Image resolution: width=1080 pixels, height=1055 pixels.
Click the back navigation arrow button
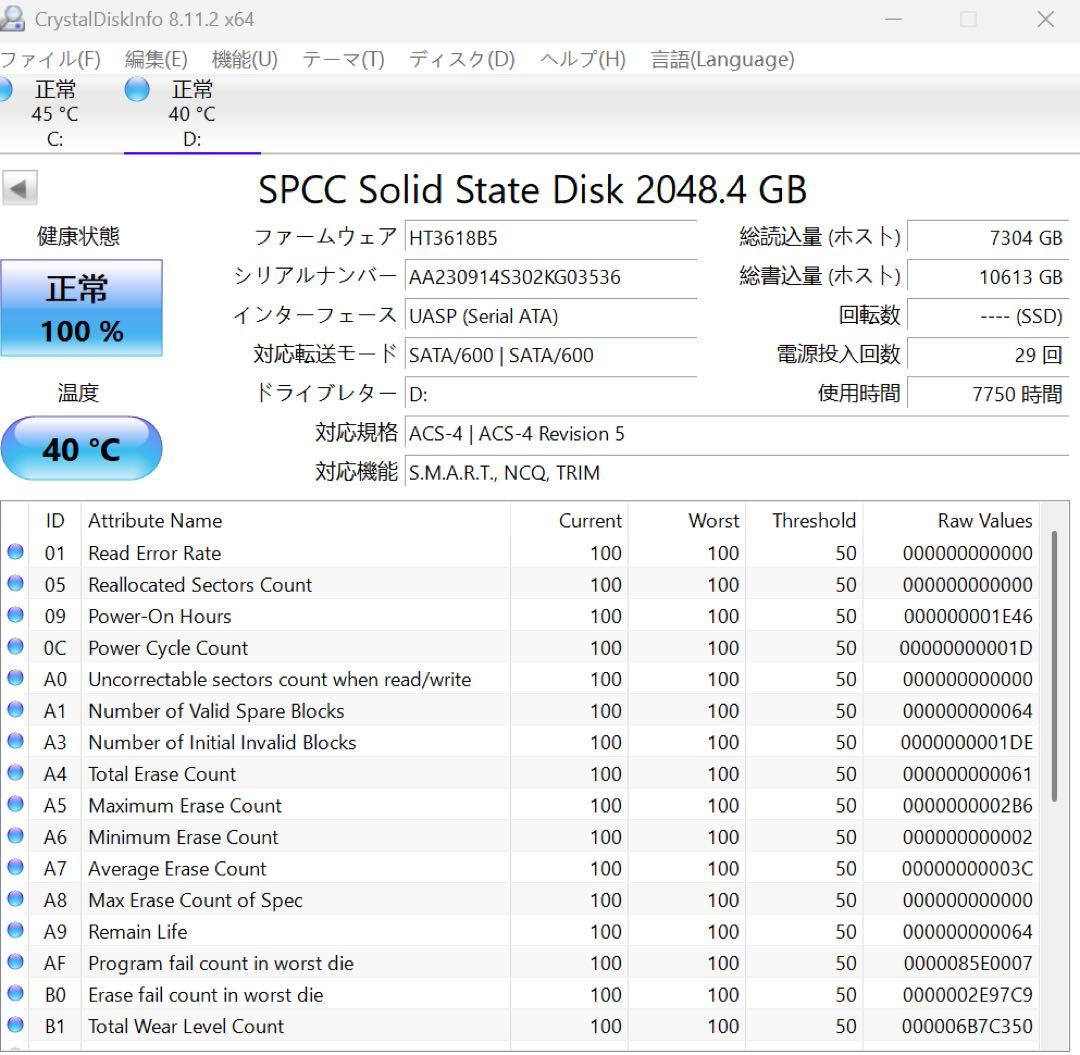point(20,188)
